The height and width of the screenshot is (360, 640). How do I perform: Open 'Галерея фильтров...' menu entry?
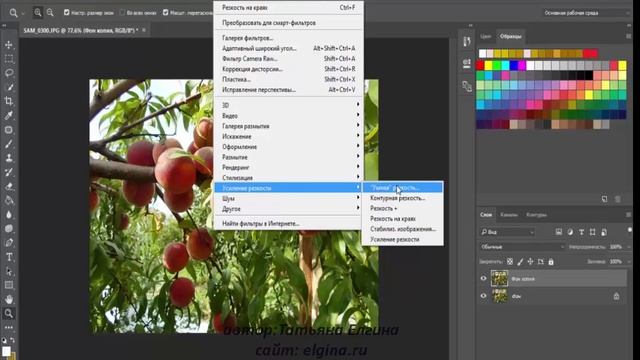[288, 38]
